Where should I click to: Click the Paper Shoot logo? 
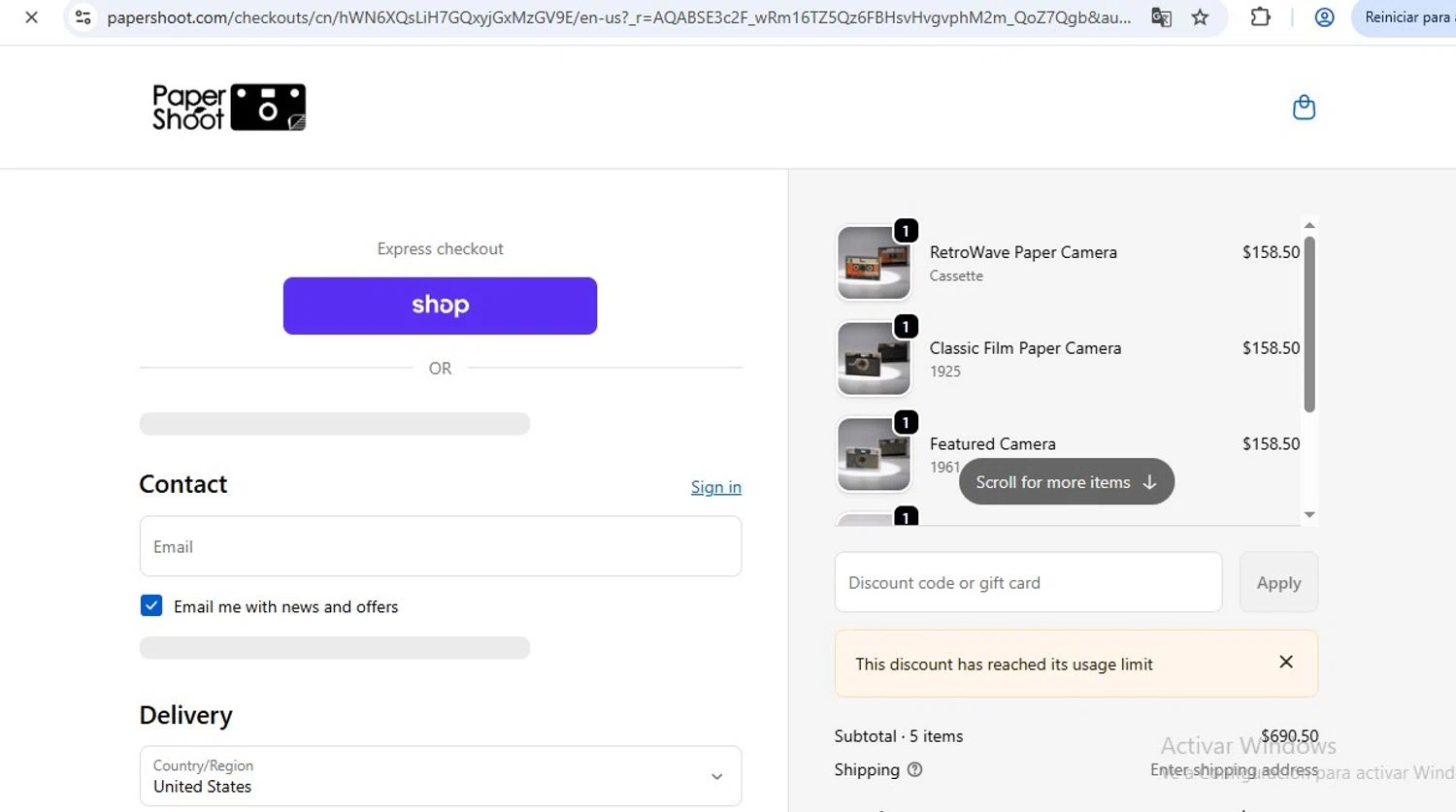229,107
